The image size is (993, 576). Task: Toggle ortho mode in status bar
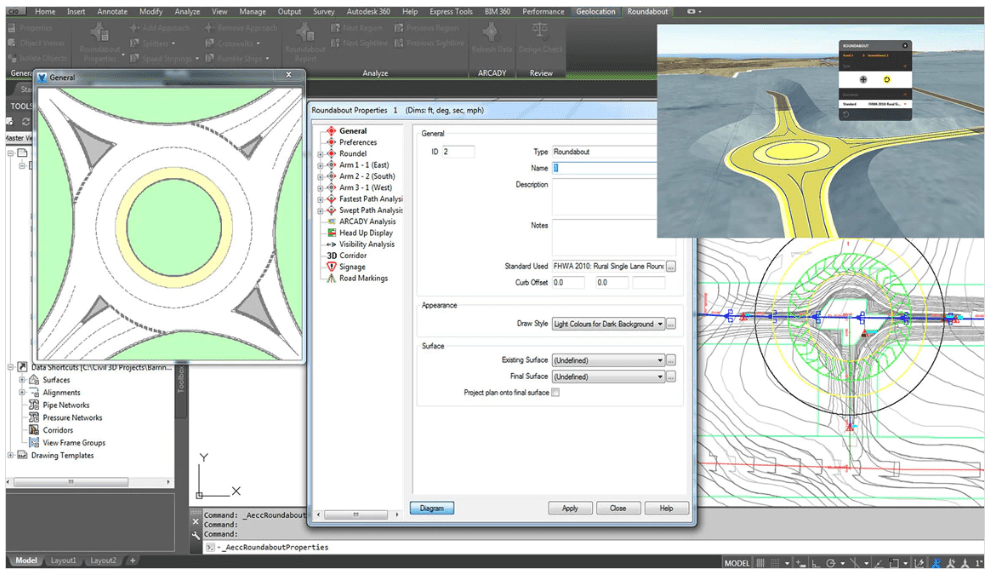pos(815,563)
